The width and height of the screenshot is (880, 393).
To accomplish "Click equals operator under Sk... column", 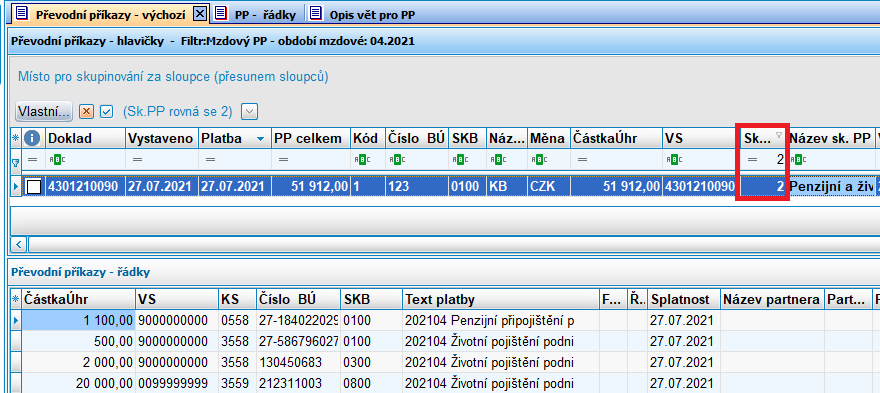I will (x=752, y=160).
